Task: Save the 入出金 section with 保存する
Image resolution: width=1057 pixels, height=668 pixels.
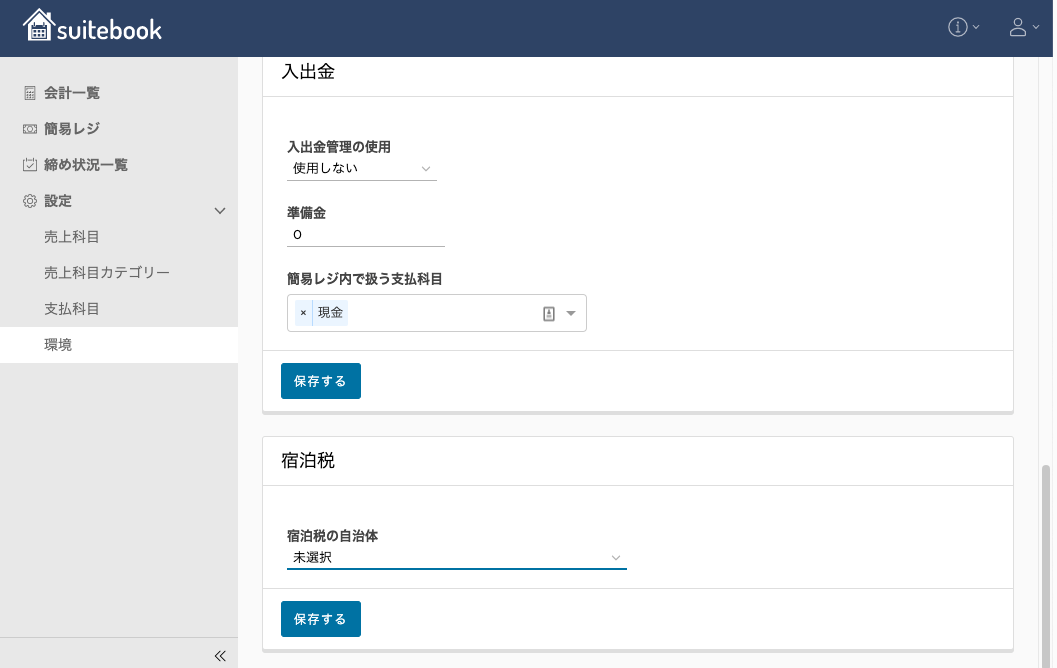Action: pos(321,381)
